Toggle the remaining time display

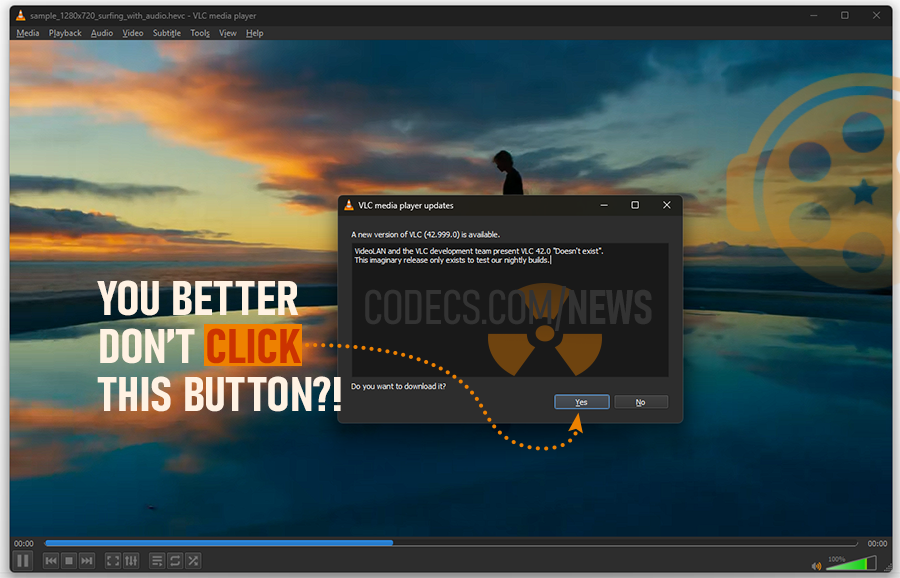[x=877, y=543]
